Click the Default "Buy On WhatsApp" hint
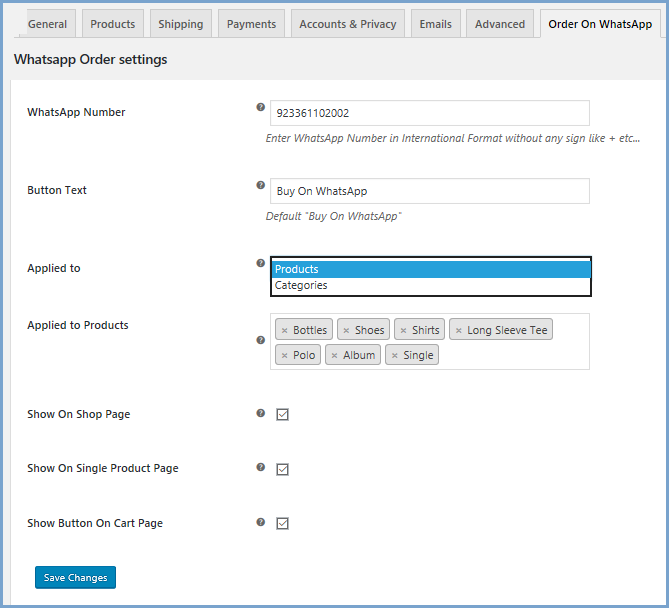The width and height of the screenshot is (669, 608). point(333,216)
